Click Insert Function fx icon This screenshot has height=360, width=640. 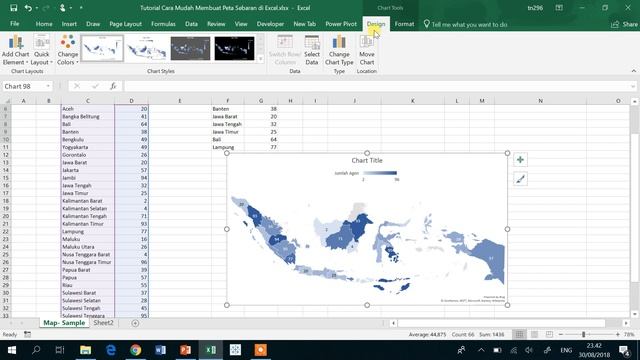(113, 86)
